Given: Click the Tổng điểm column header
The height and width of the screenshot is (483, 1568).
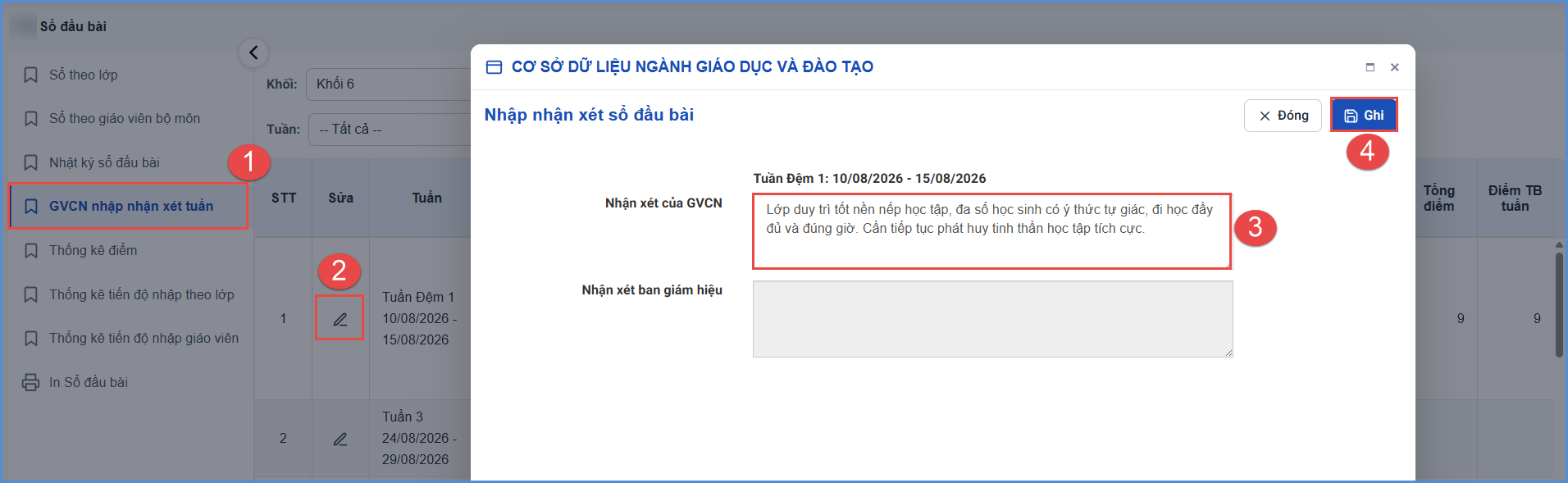Looking at the screenshot, I should [1438, 198].
